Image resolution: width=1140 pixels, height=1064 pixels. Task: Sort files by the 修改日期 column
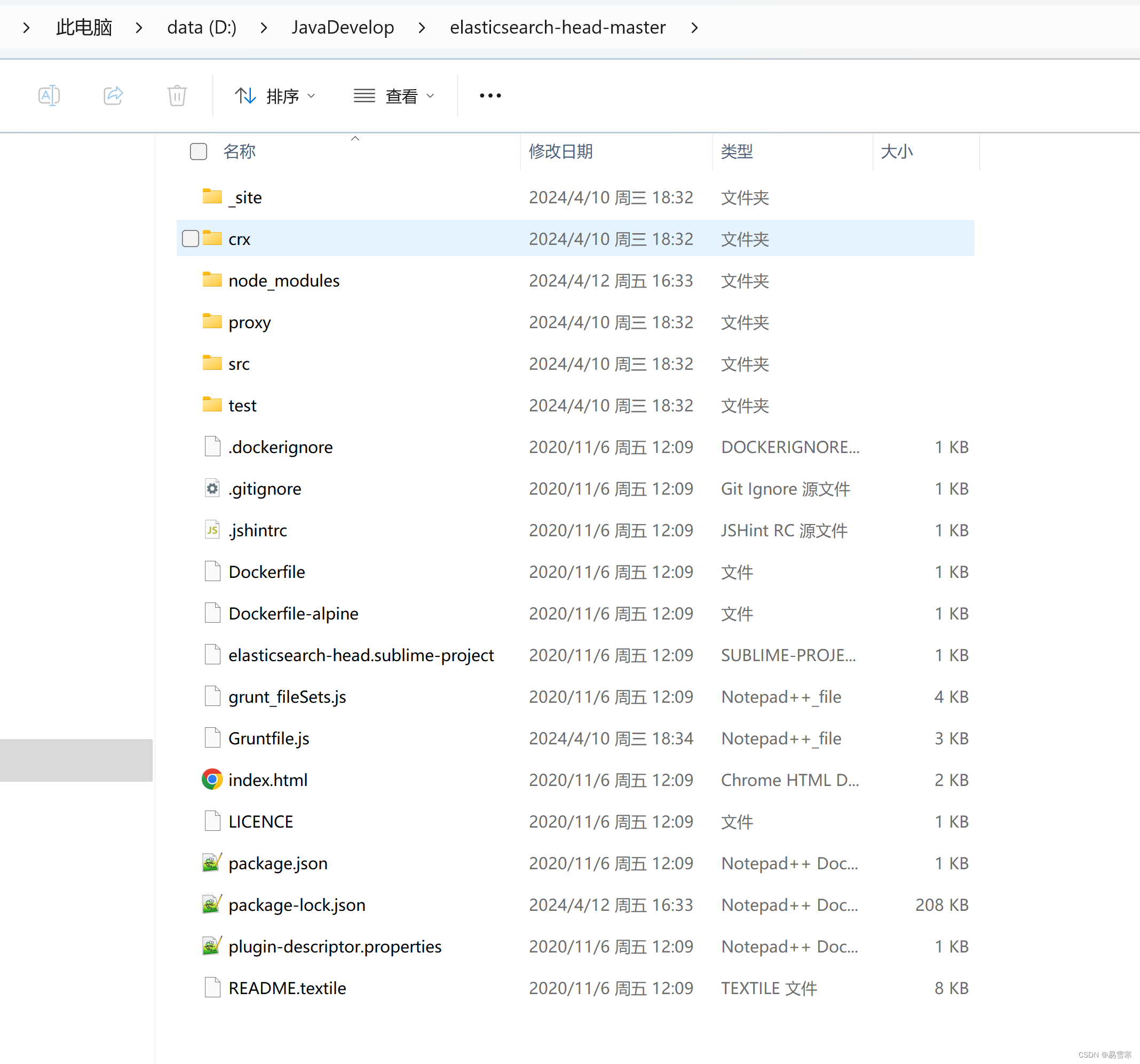(560, 152)
